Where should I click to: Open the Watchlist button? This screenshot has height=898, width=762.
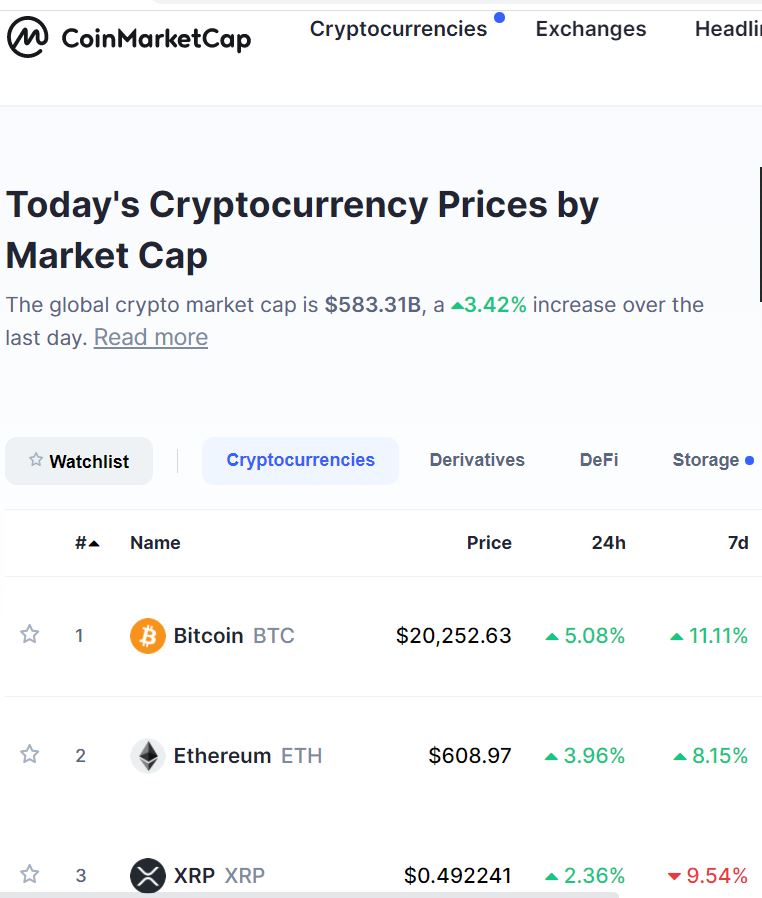[79, 461]
